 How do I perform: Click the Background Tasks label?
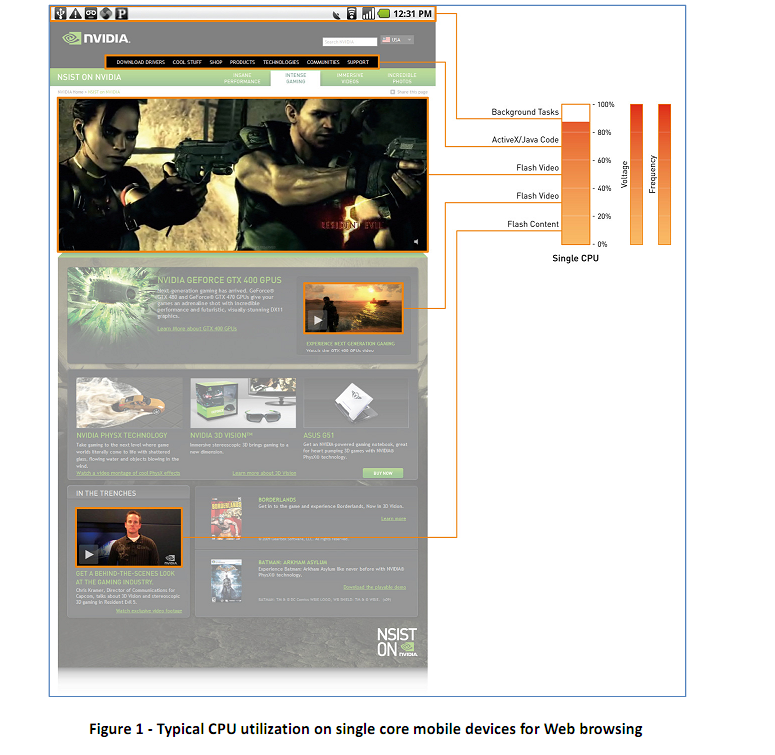point(525,112)
